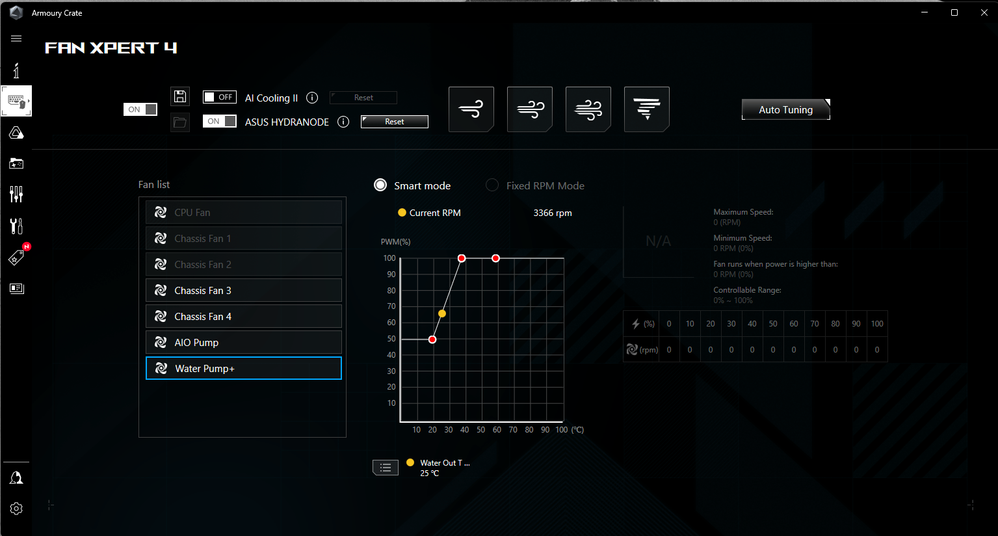Open the notifications bell icon

(16, 478)
